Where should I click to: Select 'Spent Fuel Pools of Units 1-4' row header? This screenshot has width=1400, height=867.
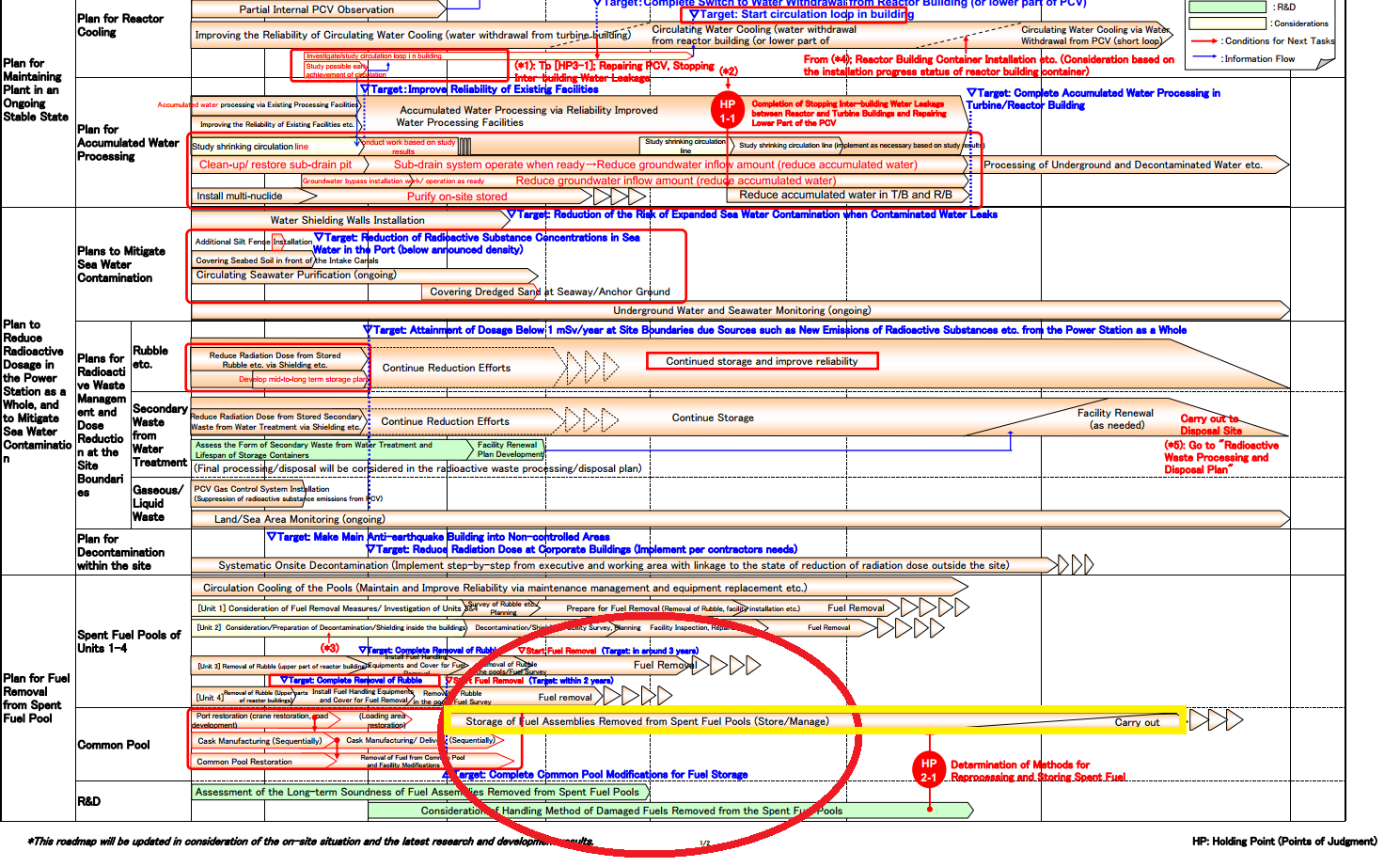tap(129, 641)
